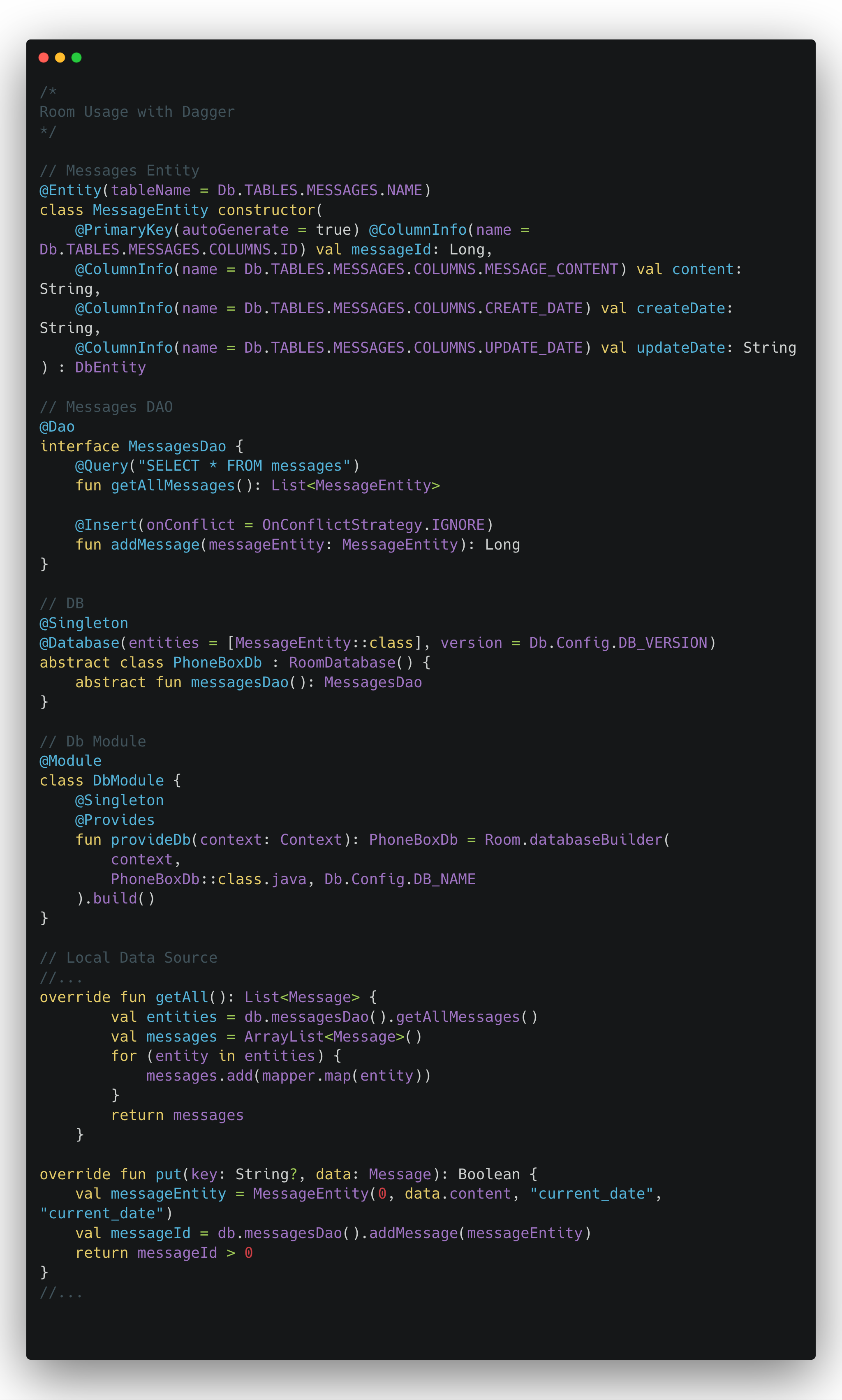Click the "SELECT * FROM messages" query string
The width and height of the screenshot is (842, 1400).
(244, 466)
